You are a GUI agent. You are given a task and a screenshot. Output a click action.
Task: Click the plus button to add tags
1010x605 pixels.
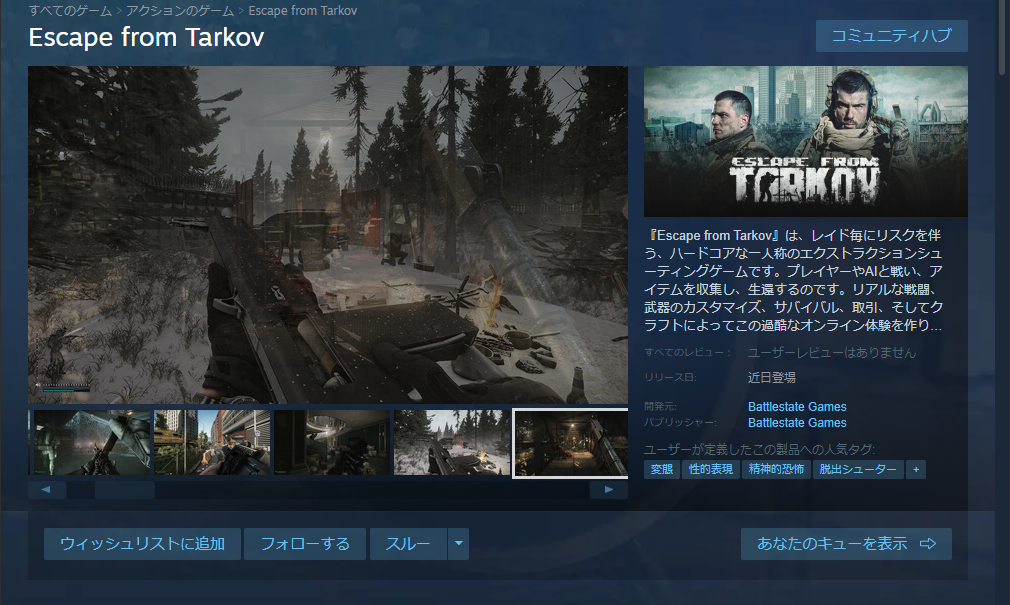coord(916,469)
